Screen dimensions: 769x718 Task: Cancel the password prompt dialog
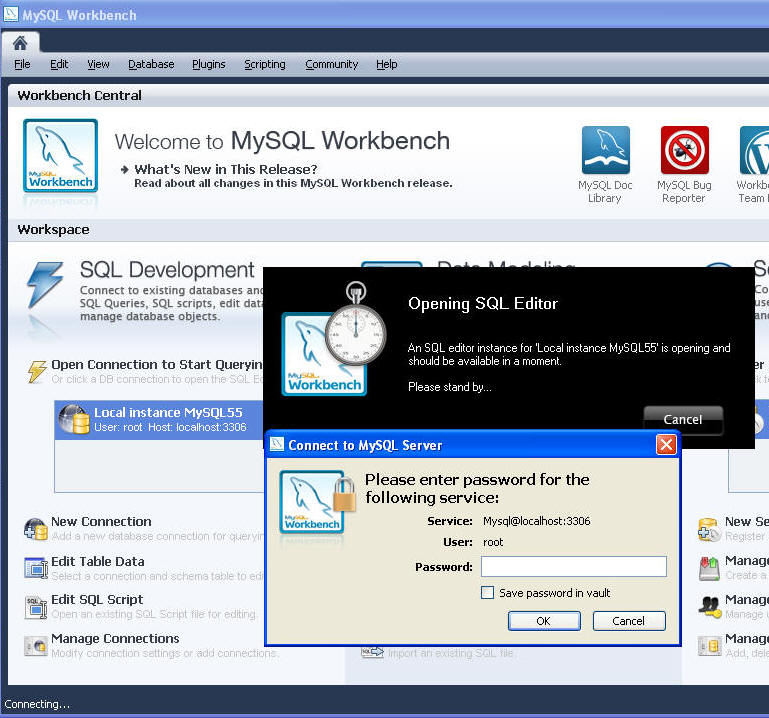pos(629,621)
